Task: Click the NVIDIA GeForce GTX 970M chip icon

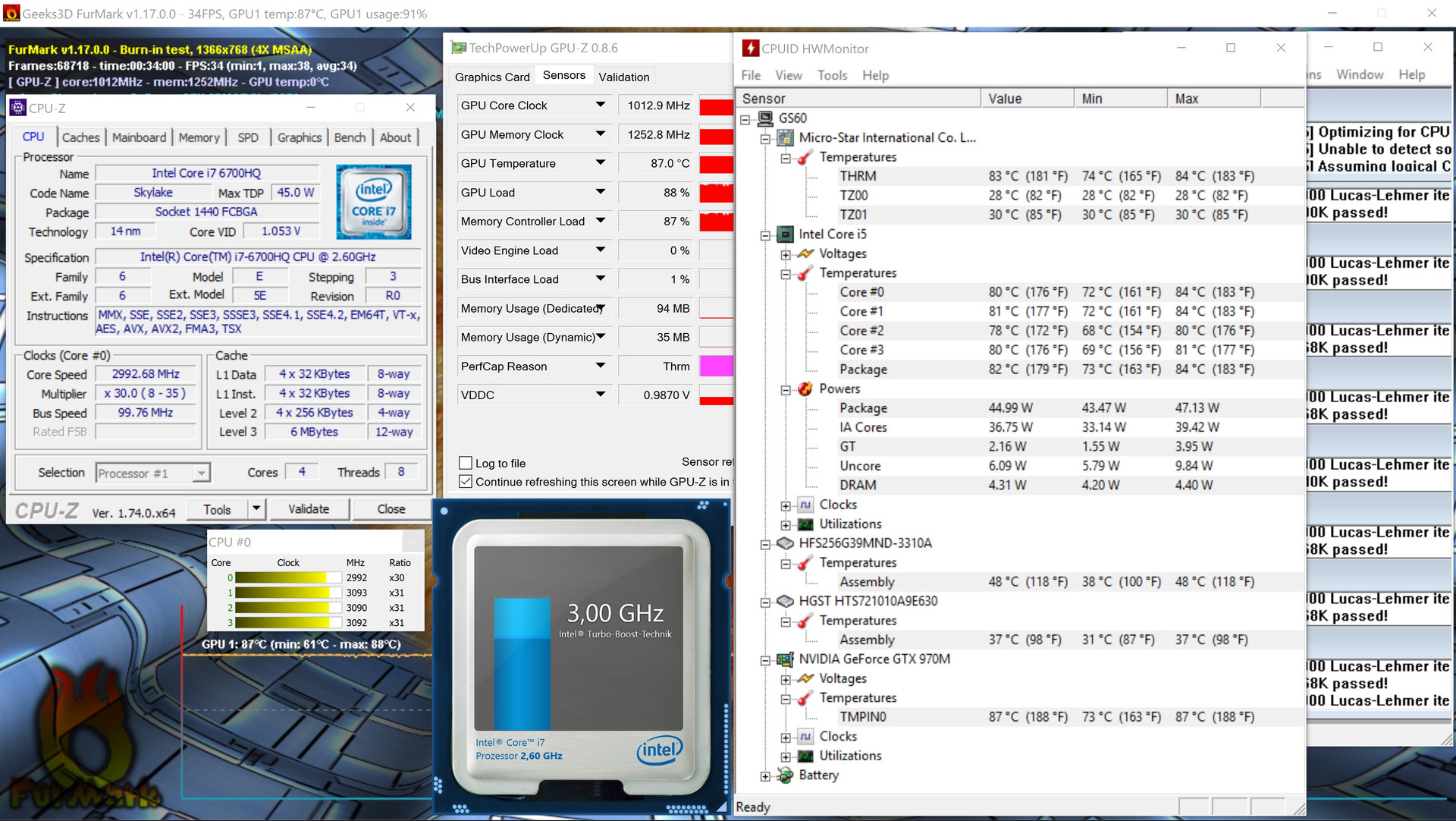Action: 785,659
